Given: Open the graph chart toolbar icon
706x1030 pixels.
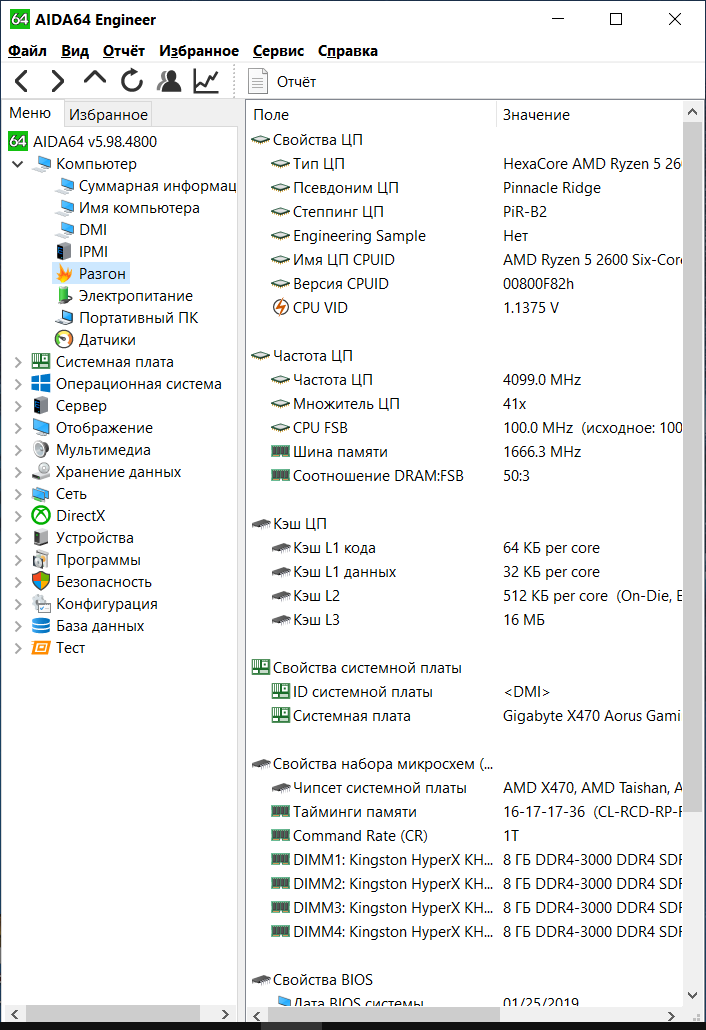Looking at the screenshot, I should click(207, 81).
